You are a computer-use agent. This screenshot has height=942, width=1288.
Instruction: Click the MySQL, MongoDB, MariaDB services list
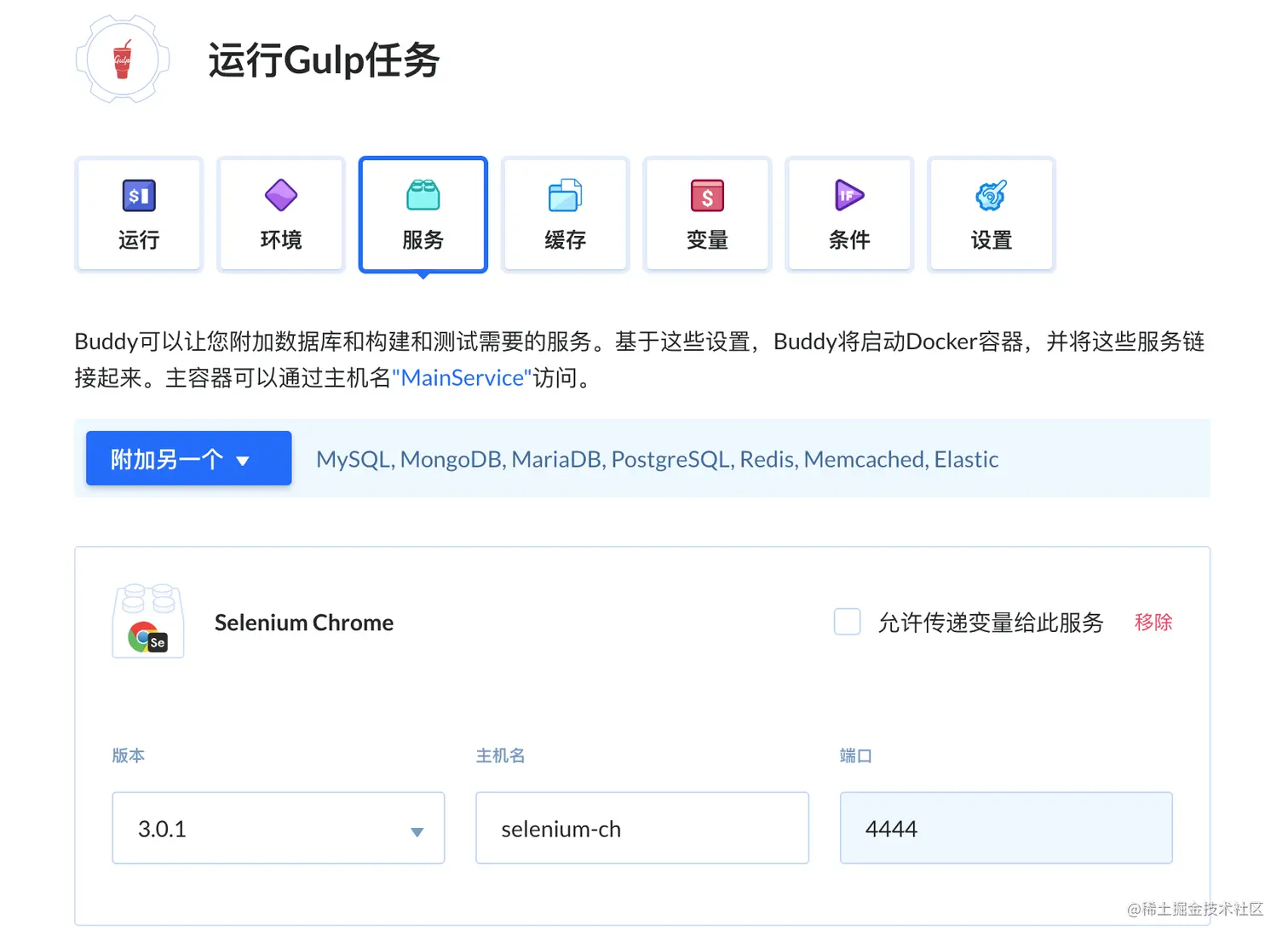pos(657,459)
